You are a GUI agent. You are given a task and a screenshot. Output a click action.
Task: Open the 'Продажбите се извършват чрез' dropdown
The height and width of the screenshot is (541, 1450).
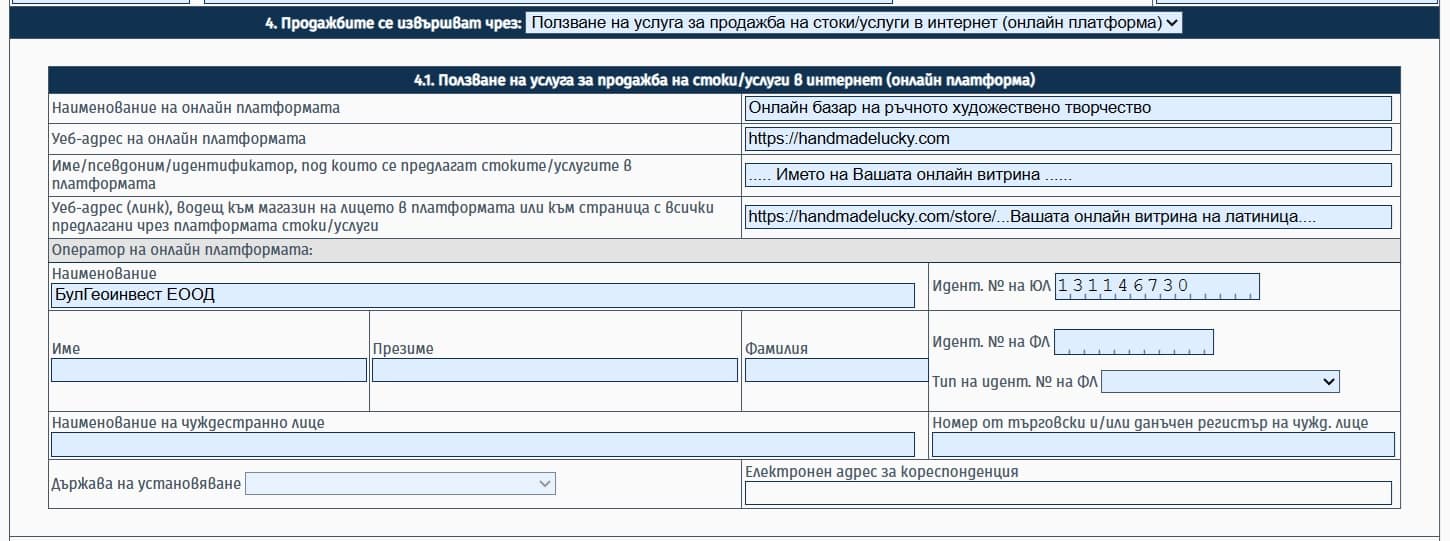(x=852, y=23)
